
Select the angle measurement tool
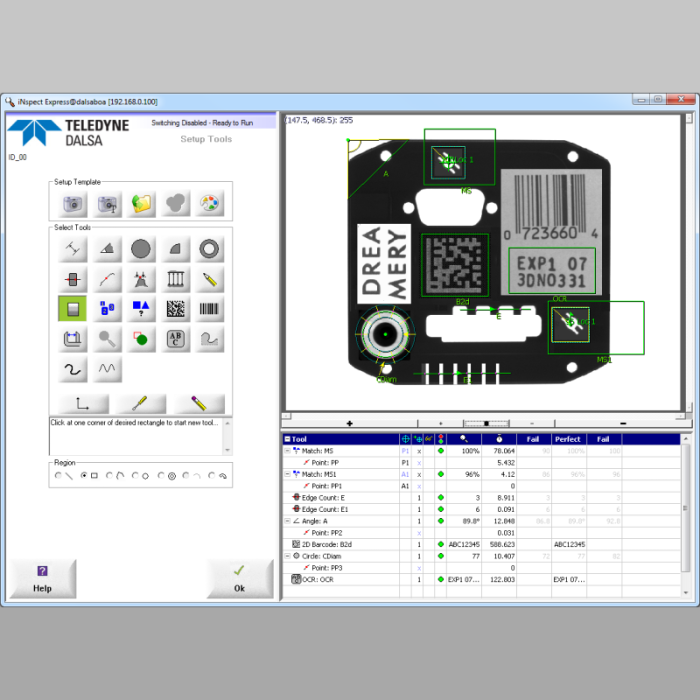[107, 249]
